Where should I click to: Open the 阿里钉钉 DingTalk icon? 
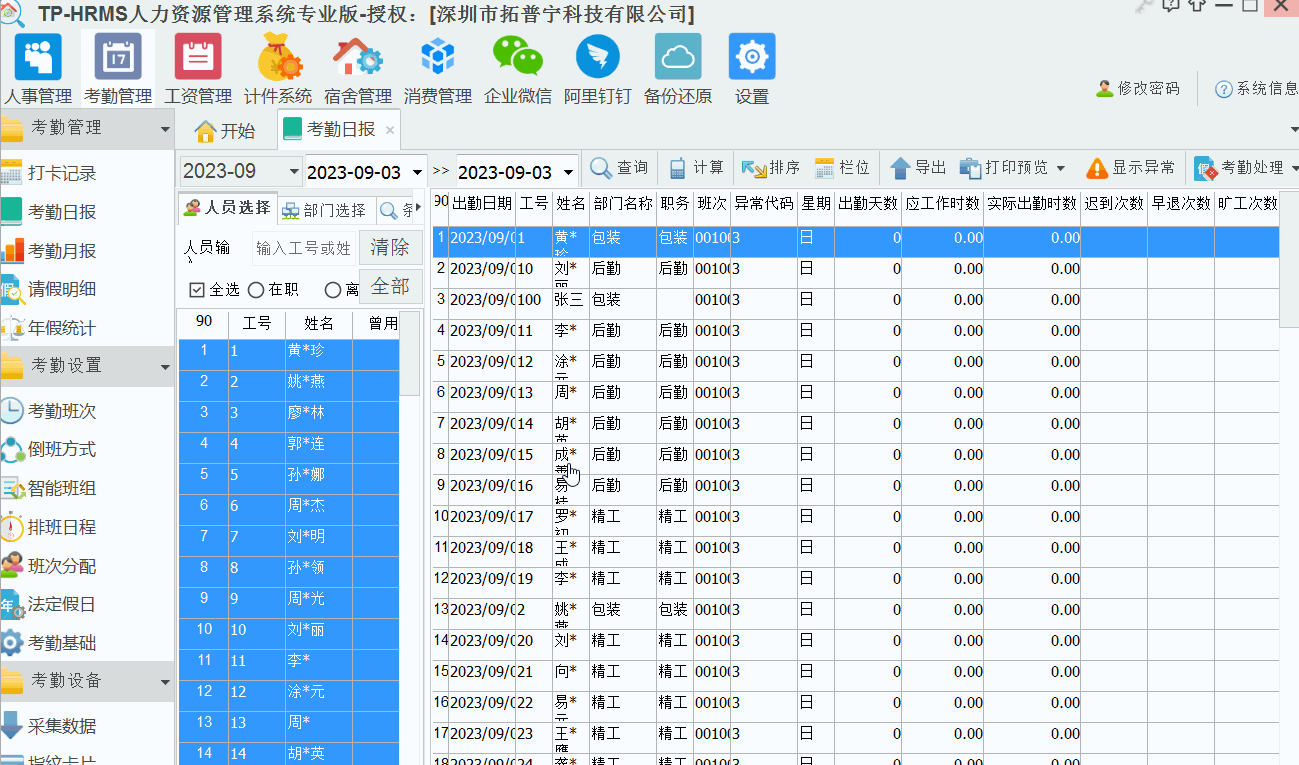coord(598,58)
